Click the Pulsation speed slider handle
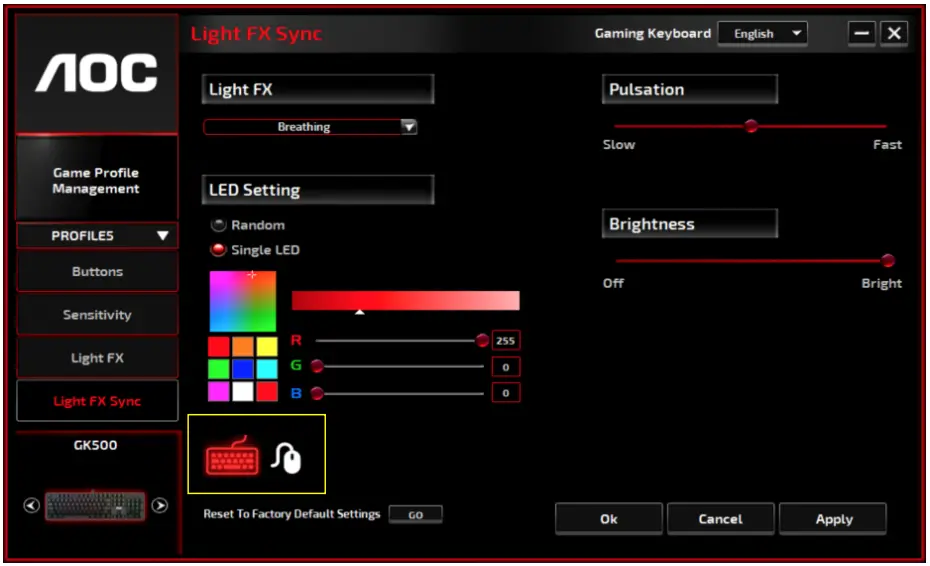The width and height of the screenshot is (930, 566). pyautogui.click(x=751, y=126)
